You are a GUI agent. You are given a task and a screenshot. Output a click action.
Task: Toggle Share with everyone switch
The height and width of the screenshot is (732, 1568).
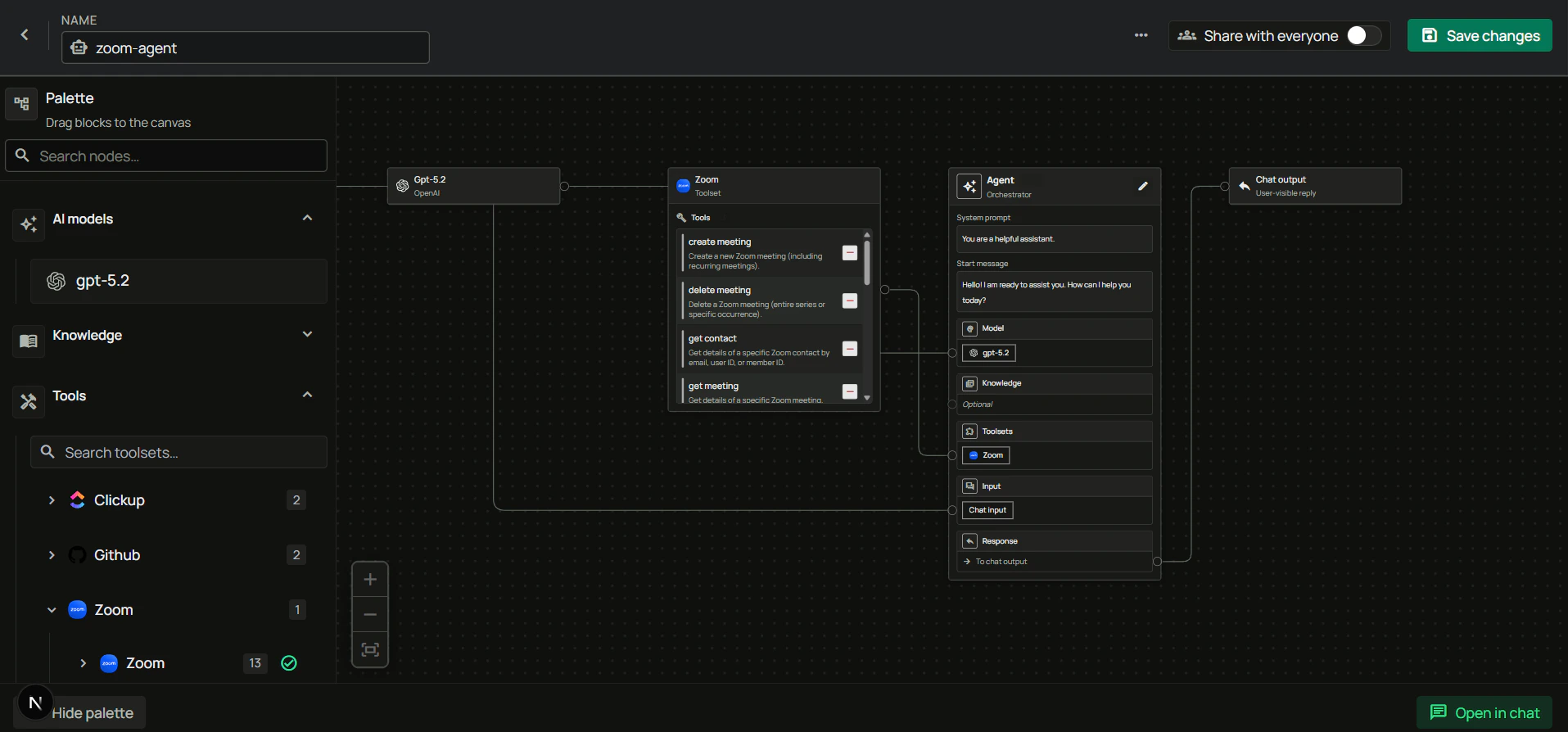click(x=1363, y=35)
